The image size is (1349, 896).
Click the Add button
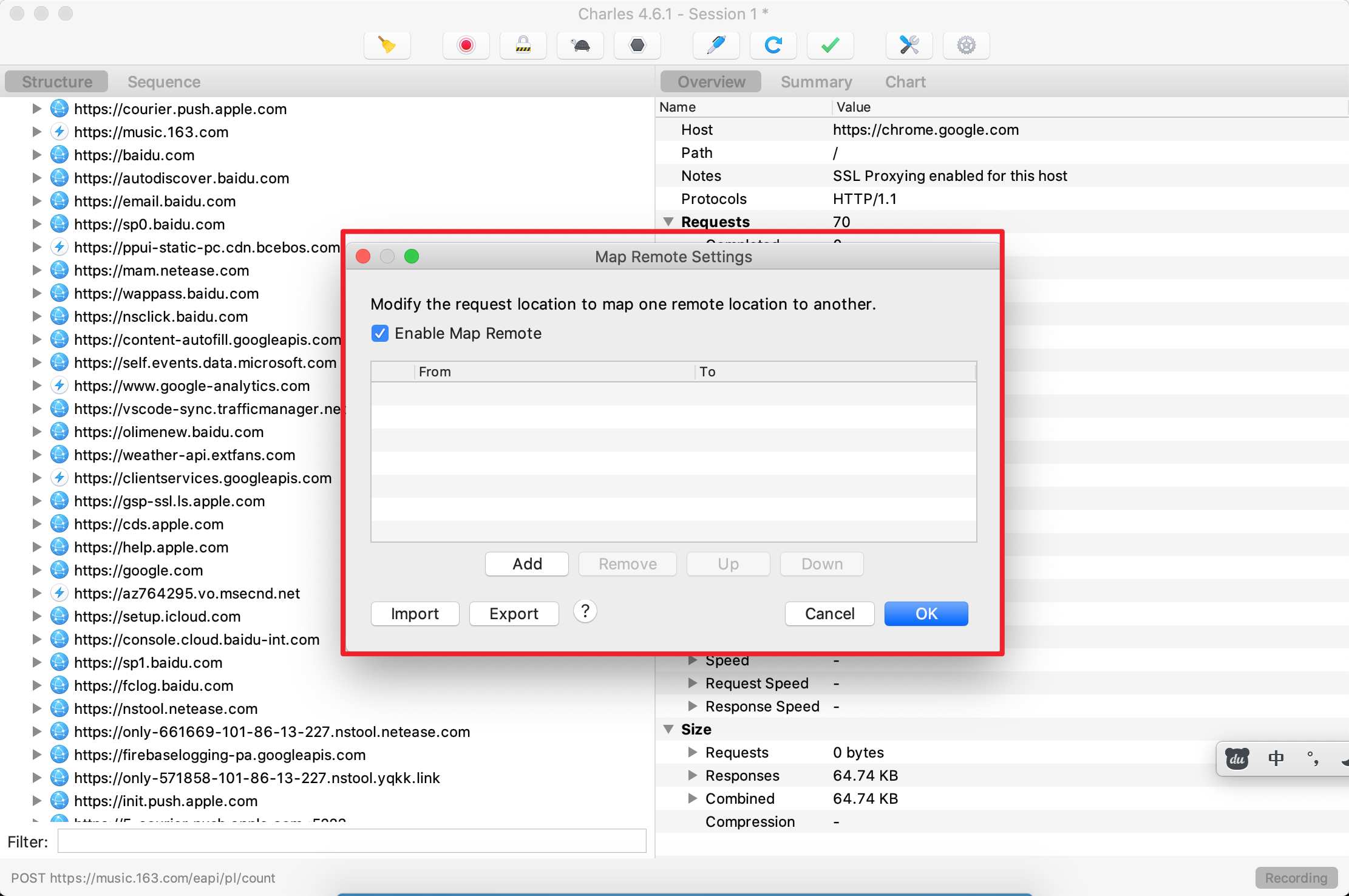(x=526, y=564)
